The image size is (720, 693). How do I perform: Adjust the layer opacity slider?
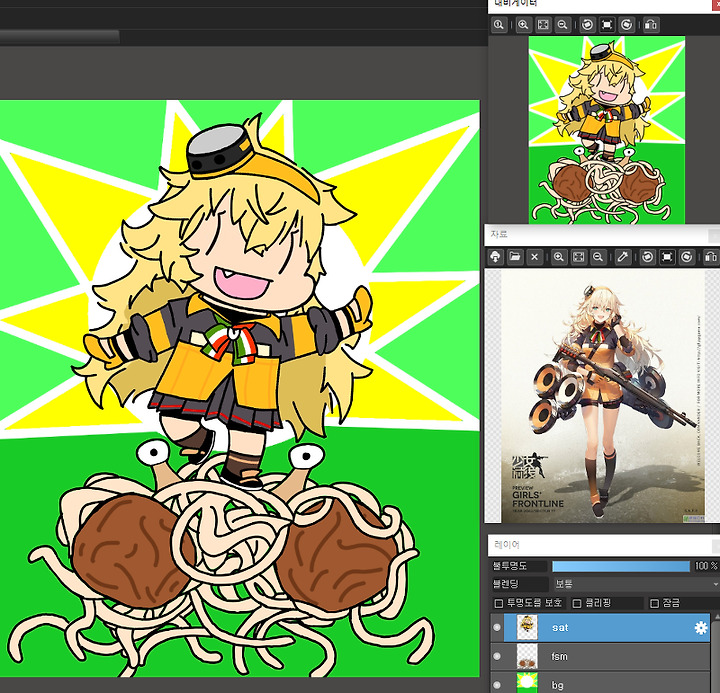coord(621,566)
